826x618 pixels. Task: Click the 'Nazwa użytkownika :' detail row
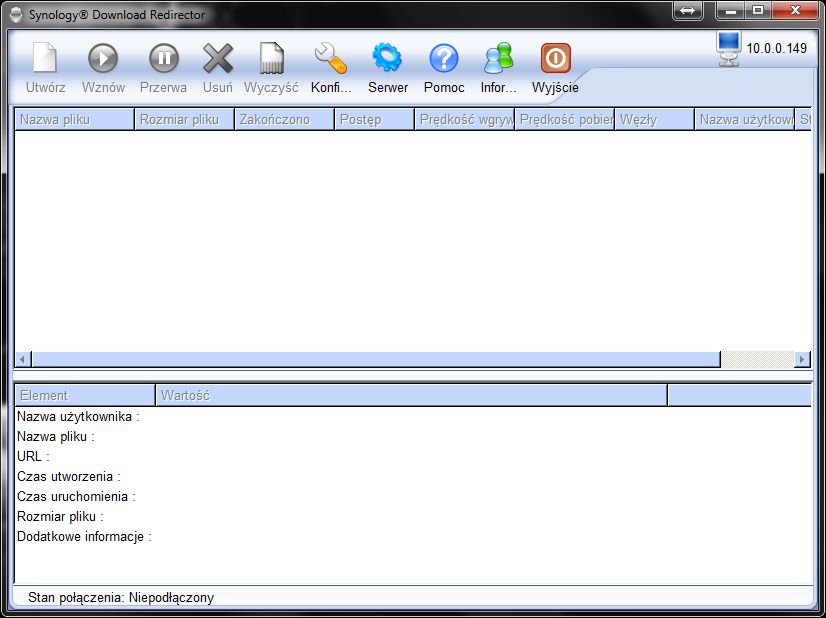(78, 417)
